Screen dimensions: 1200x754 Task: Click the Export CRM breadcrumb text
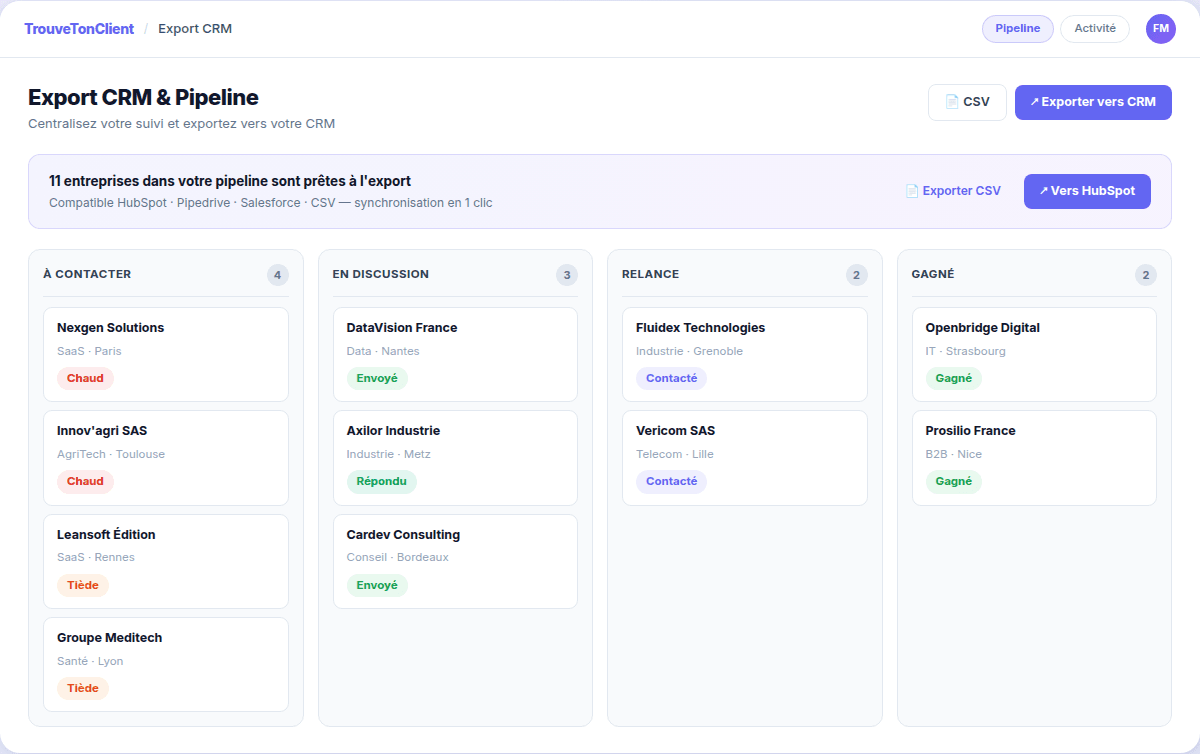(195, 29)
